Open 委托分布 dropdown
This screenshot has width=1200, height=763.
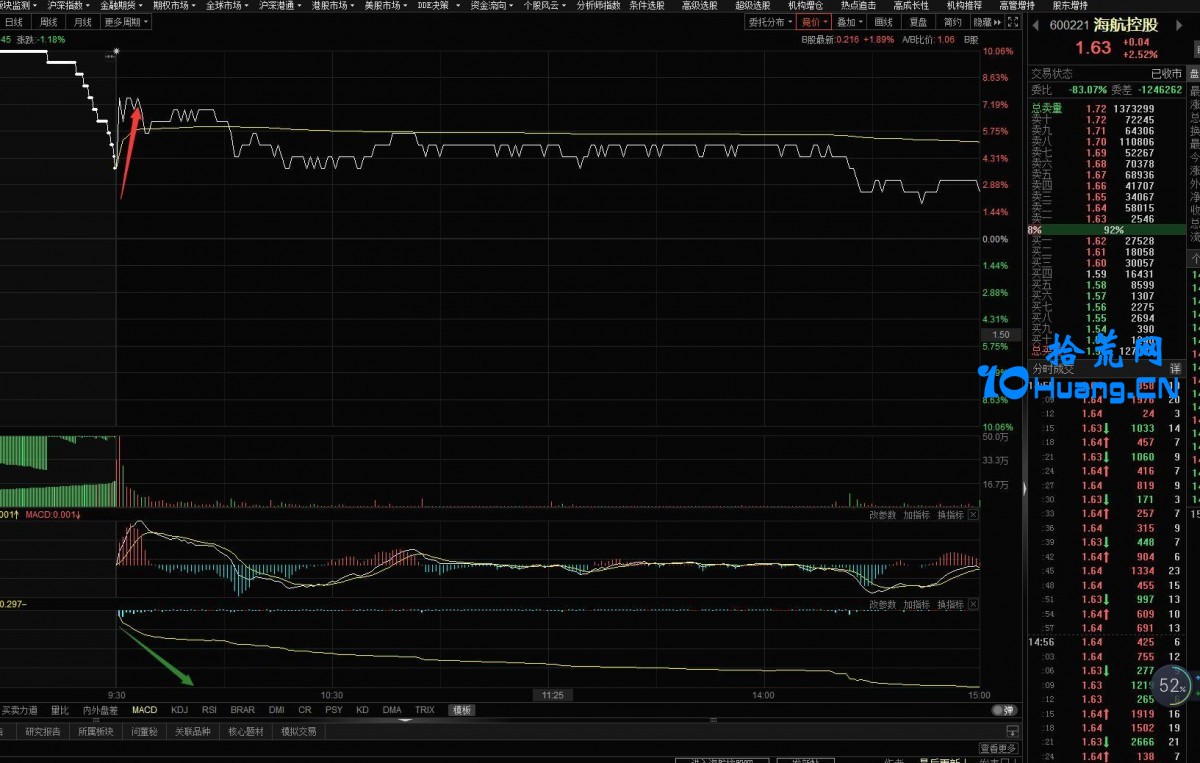pyautogui.click(x=770, y=22)
